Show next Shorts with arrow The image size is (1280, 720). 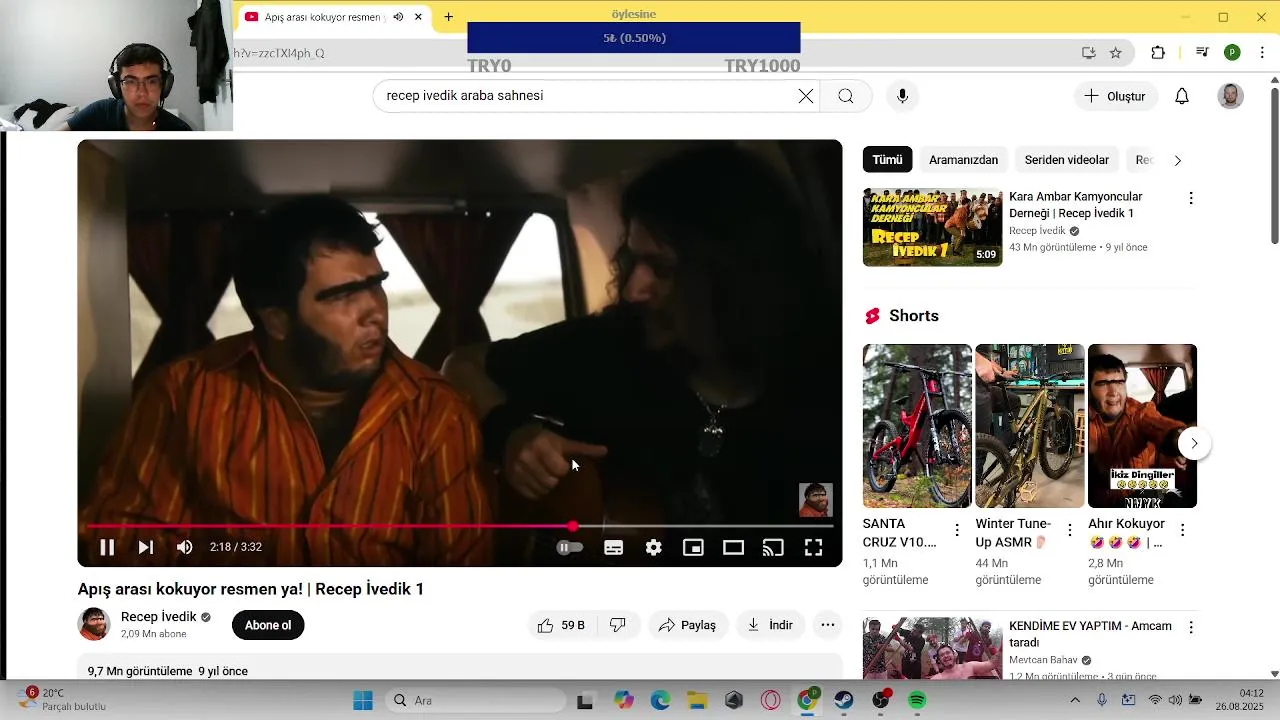pos(1194,443)
